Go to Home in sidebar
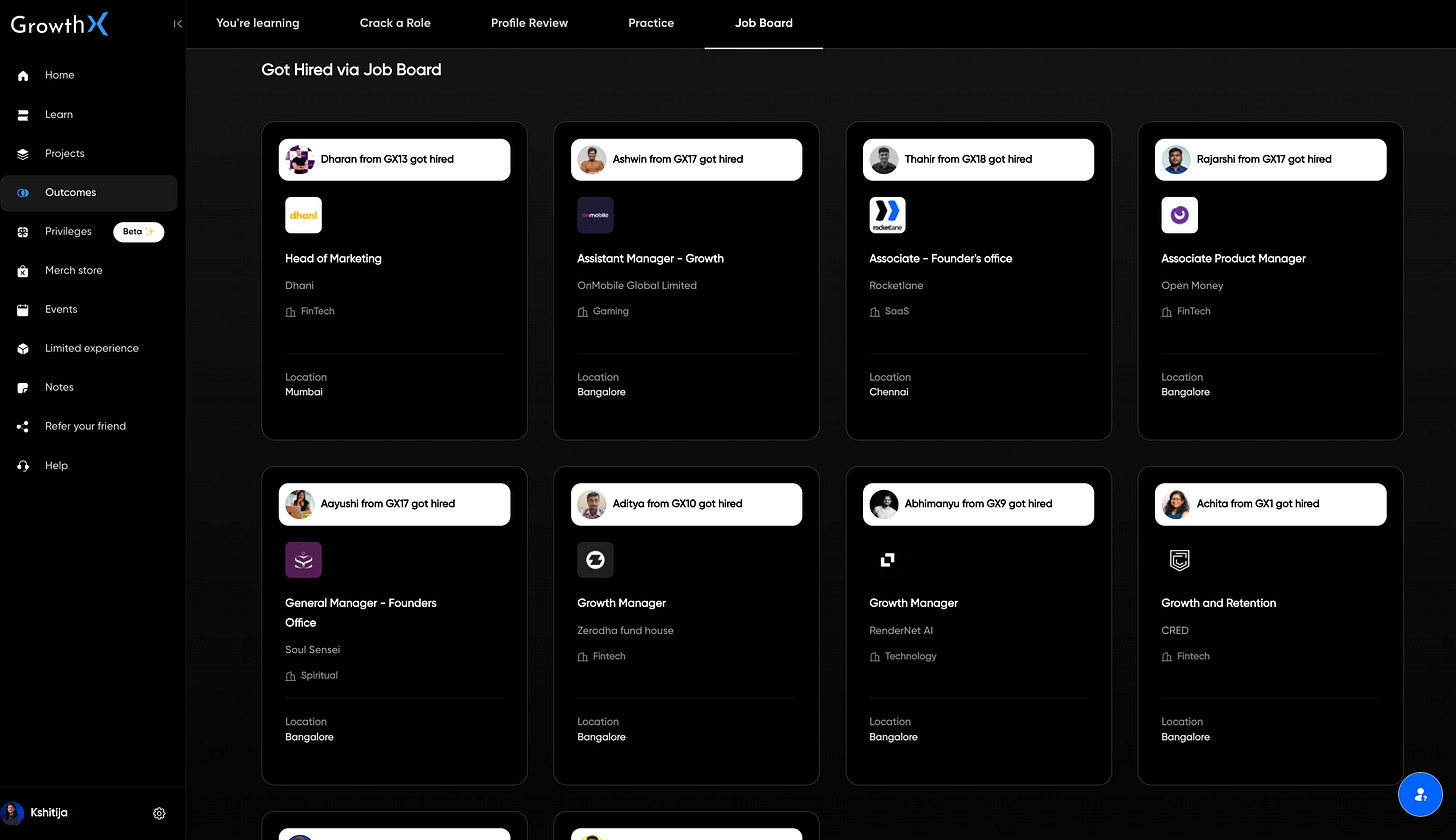Viewport: 1456px width, 840px height. 60,75
